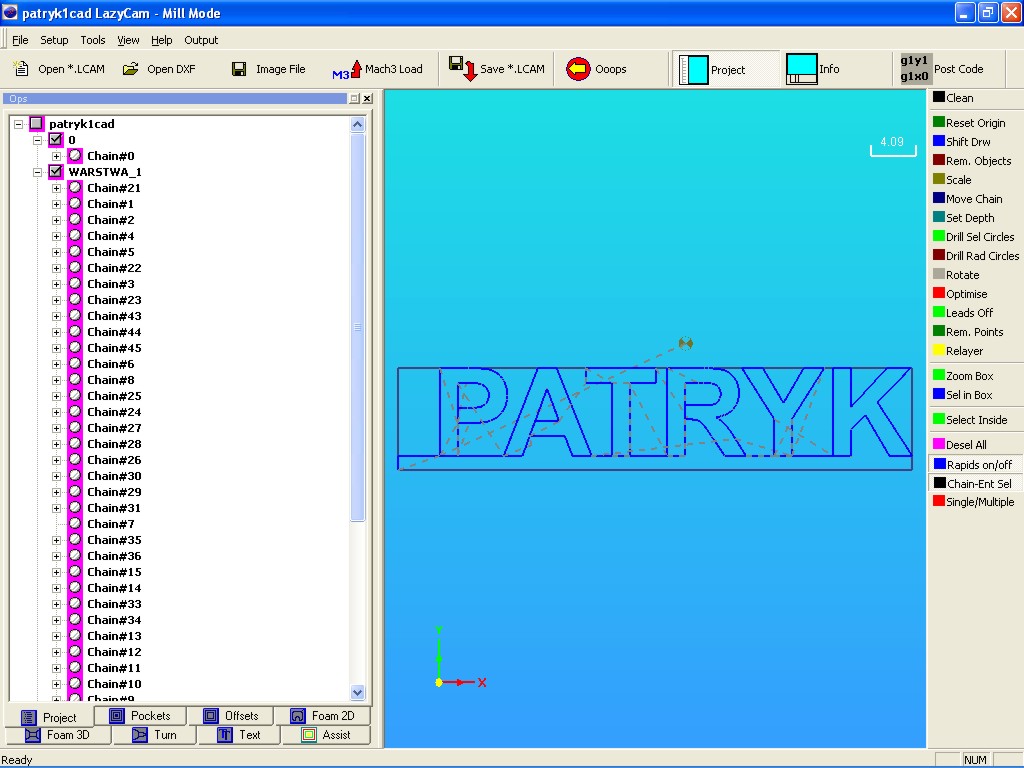Click the Offsets tab icon
The height and width of the screenshot is (768, 1024).
coord(210,716)
